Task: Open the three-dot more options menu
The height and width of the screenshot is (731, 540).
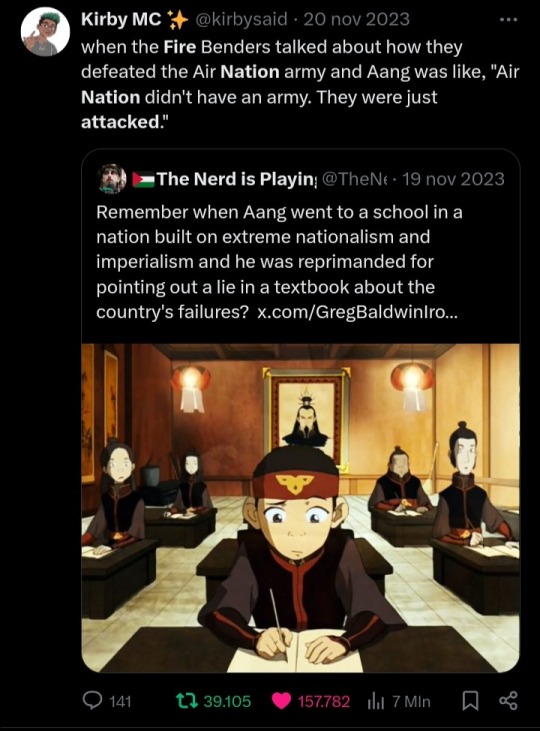Action: point(508,20)
